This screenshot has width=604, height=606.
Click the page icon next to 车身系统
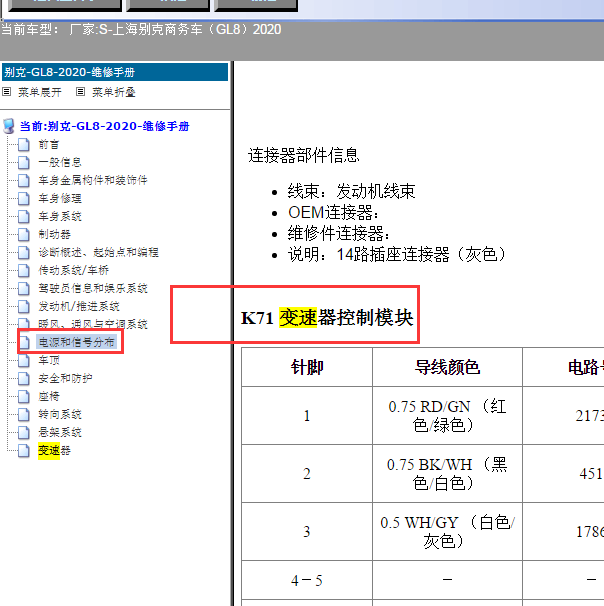(24, 216)
